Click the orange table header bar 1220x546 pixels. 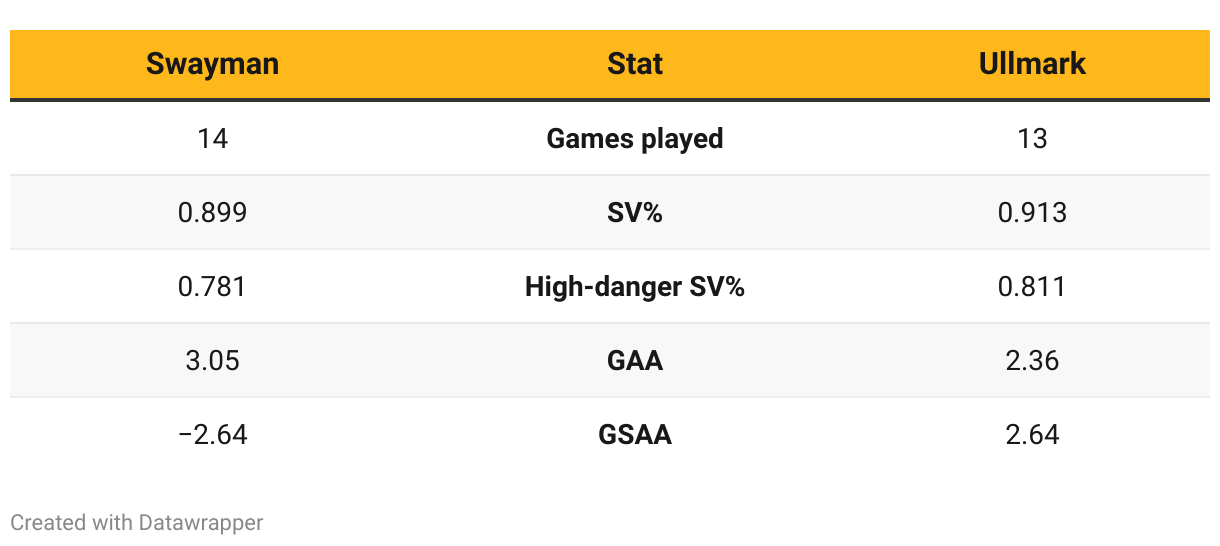coord(420,64)
